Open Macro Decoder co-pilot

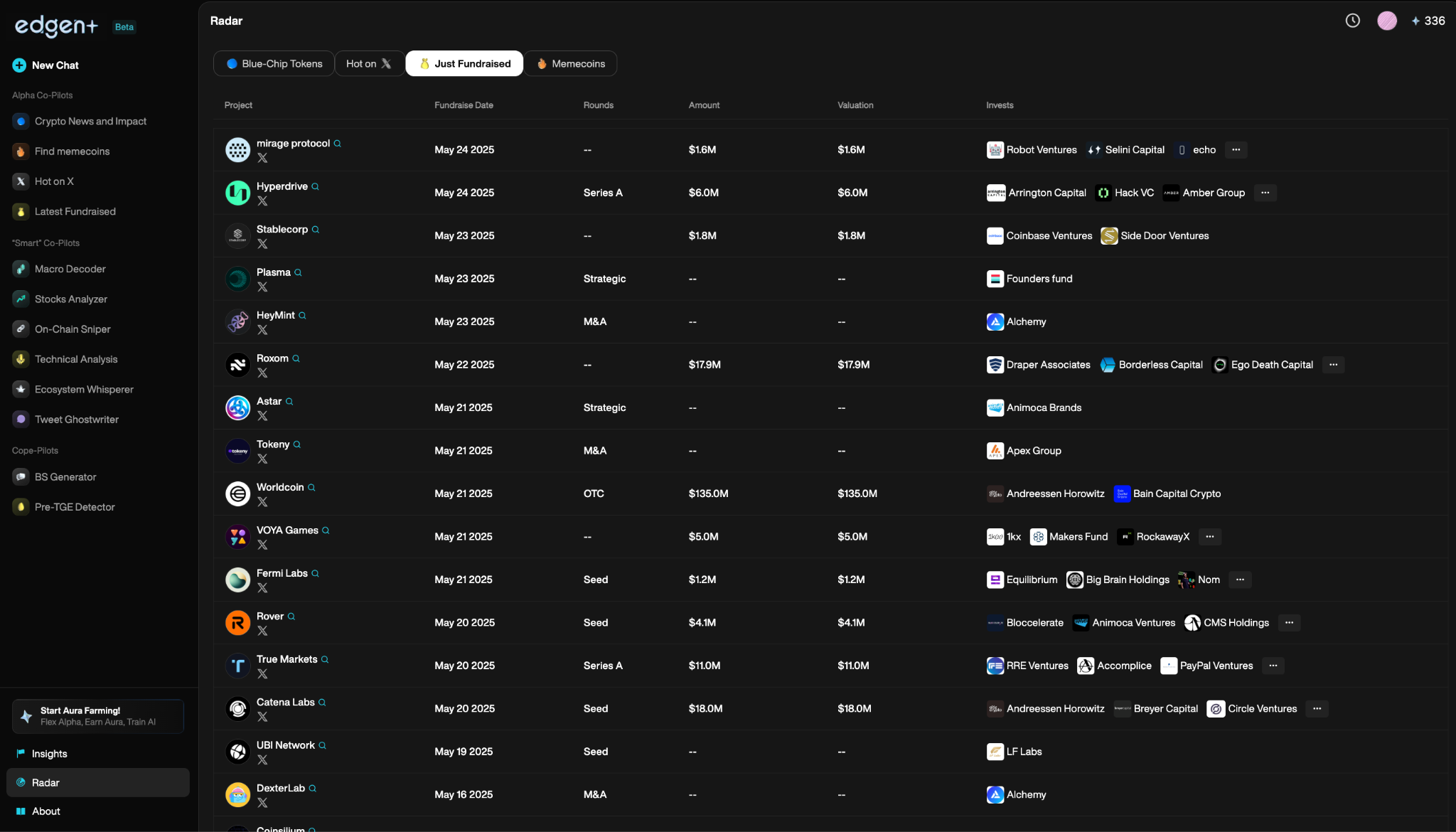tap(70, 269)
